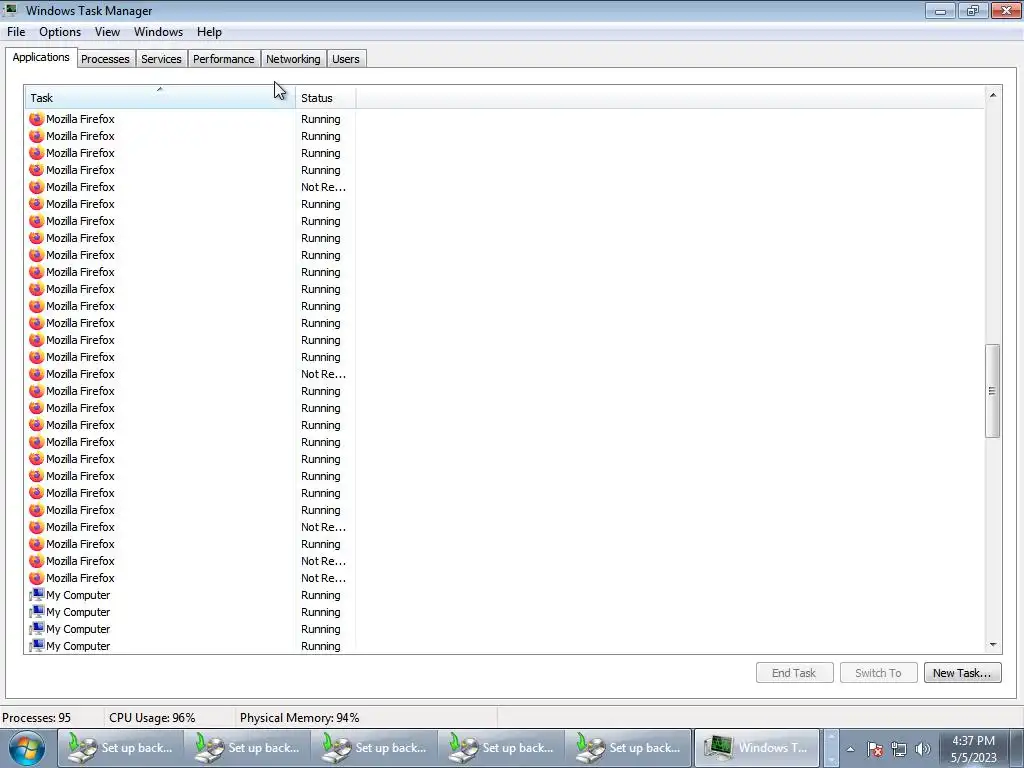Click the Task Manager icon in title bar
The height and width of the screenshot is (768, 1024).
tap(10, 10)
